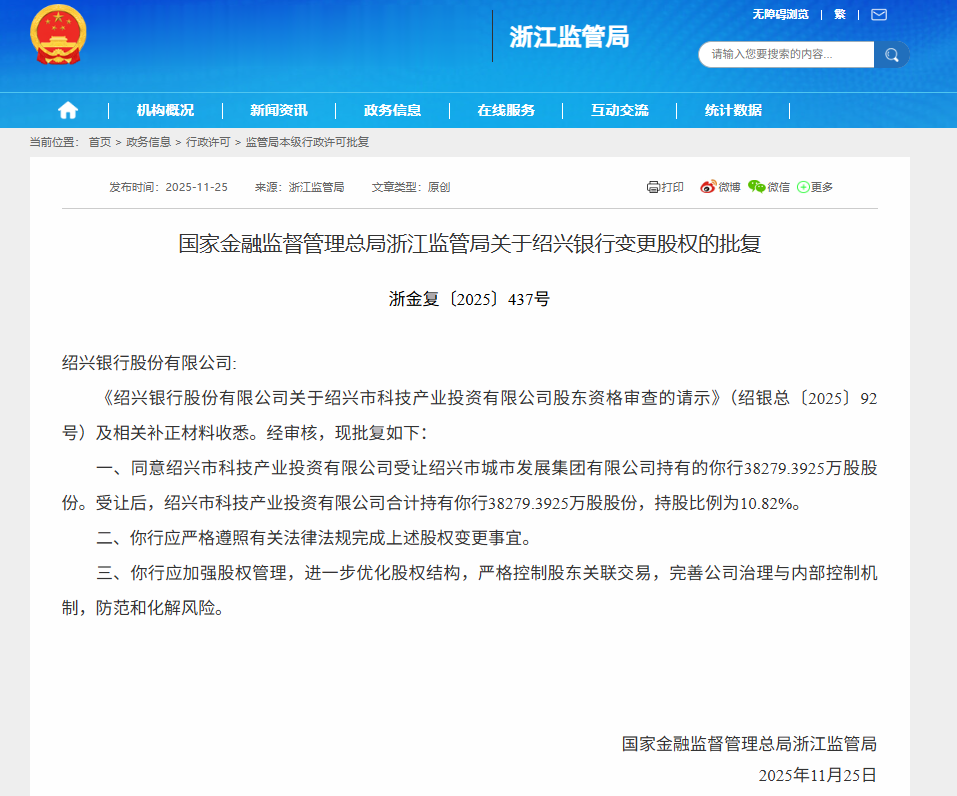Click the signature 国家金融监督管理总局浙江监管局
Image resolution: width=957 pixels, height=796 pixels.
749,744
